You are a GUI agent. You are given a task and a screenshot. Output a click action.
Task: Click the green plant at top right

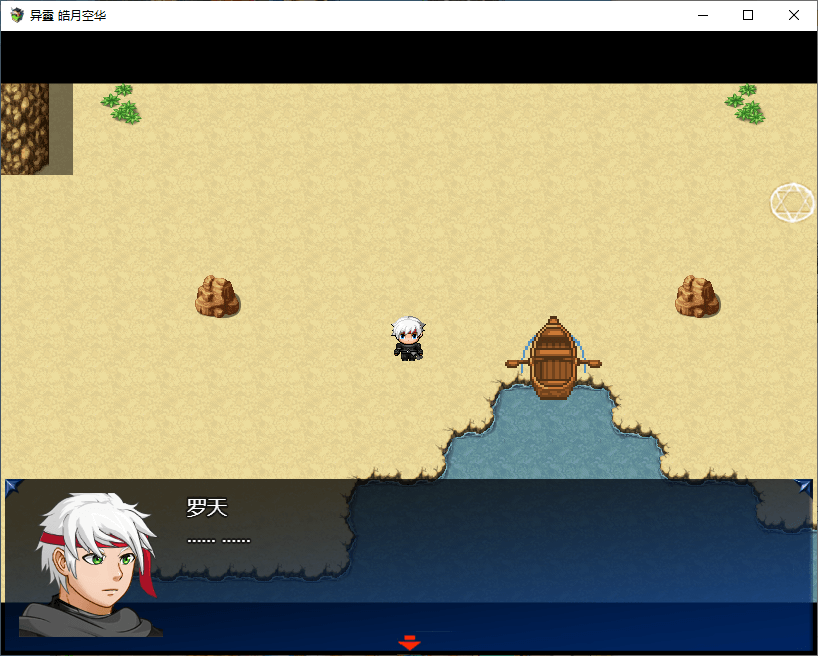[x=746, y=104]
